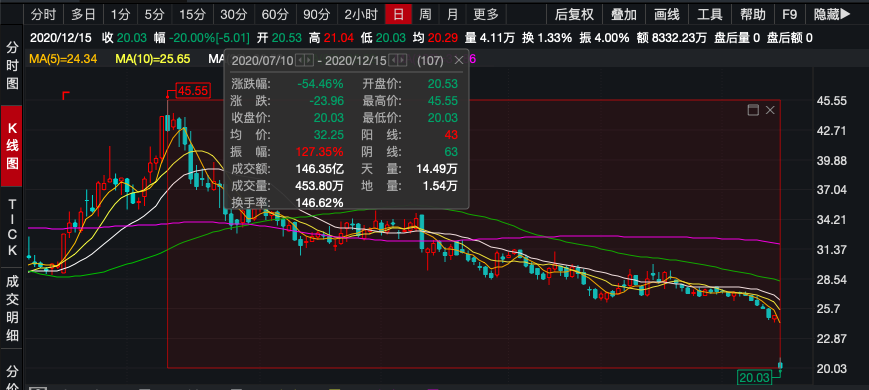The height and width of the screenshot is (390, 869).
Task: Select the 周 weekly period tab
Action: [x=425, y=14]
